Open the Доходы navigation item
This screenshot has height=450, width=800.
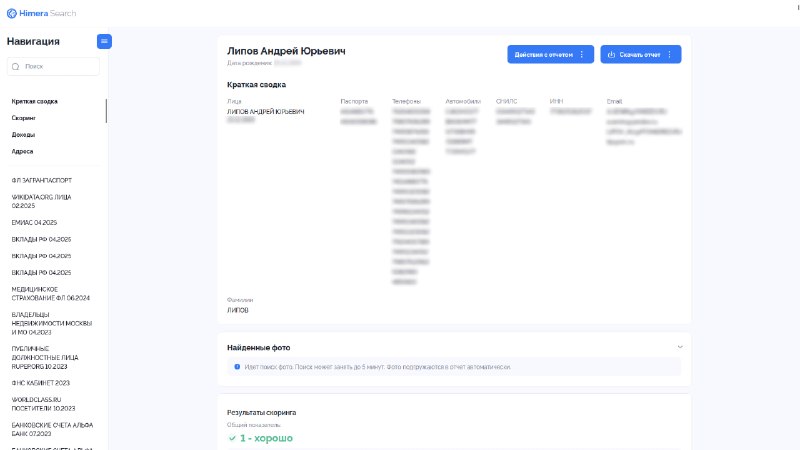pyautogui.click(x=23, y=135)
